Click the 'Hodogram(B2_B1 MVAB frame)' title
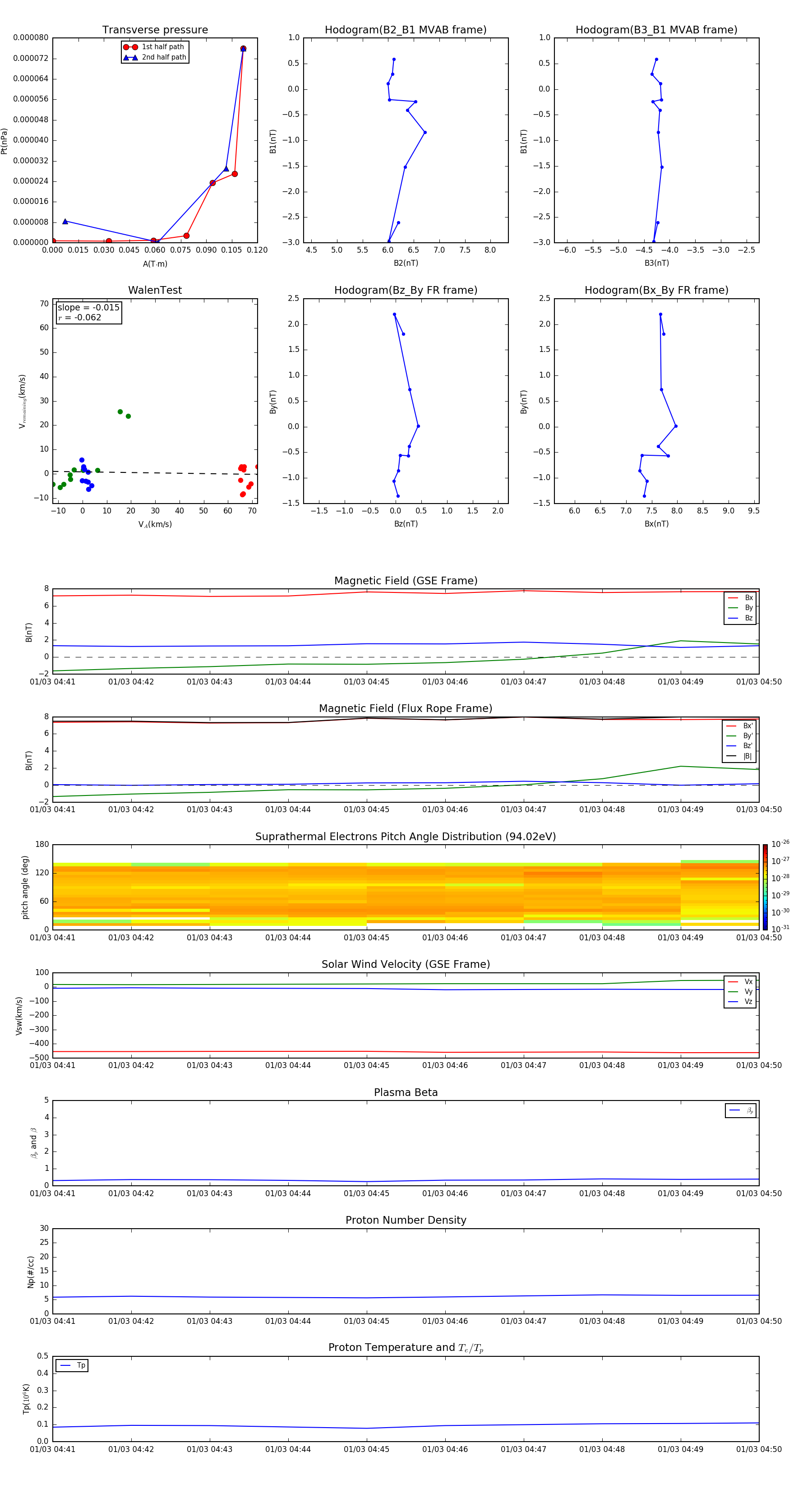The width and height of the screenshot is (812, 1489). coord(406,30)
